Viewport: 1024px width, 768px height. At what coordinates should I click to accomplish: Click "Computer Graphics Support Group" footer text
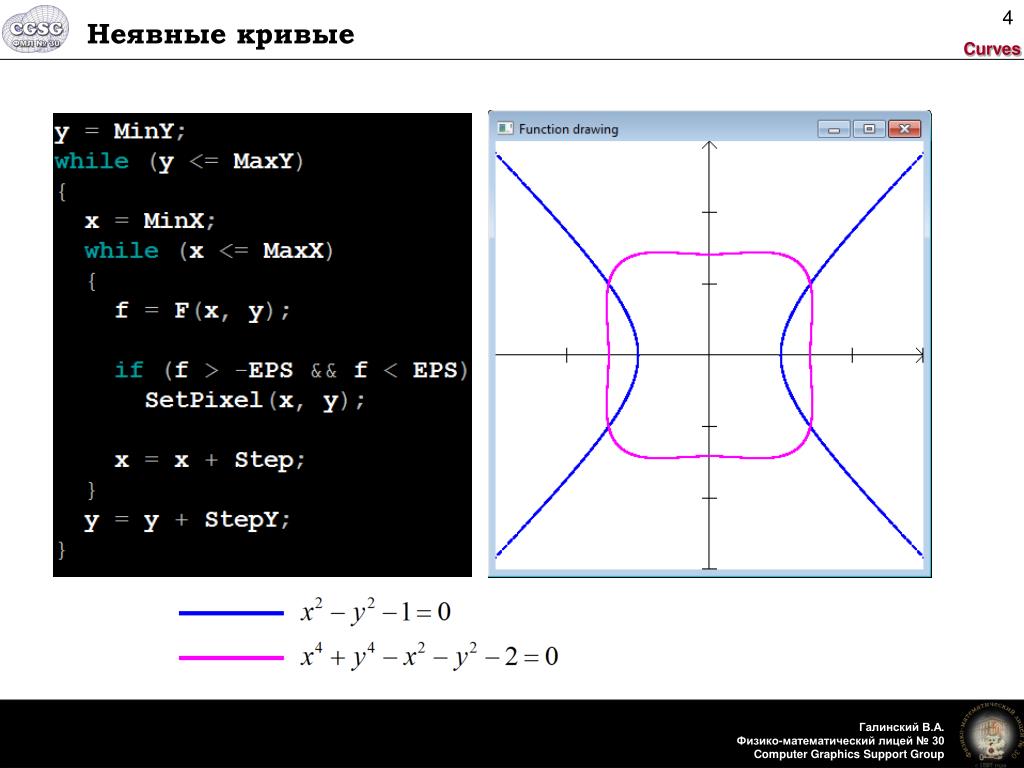click(849, 754)
